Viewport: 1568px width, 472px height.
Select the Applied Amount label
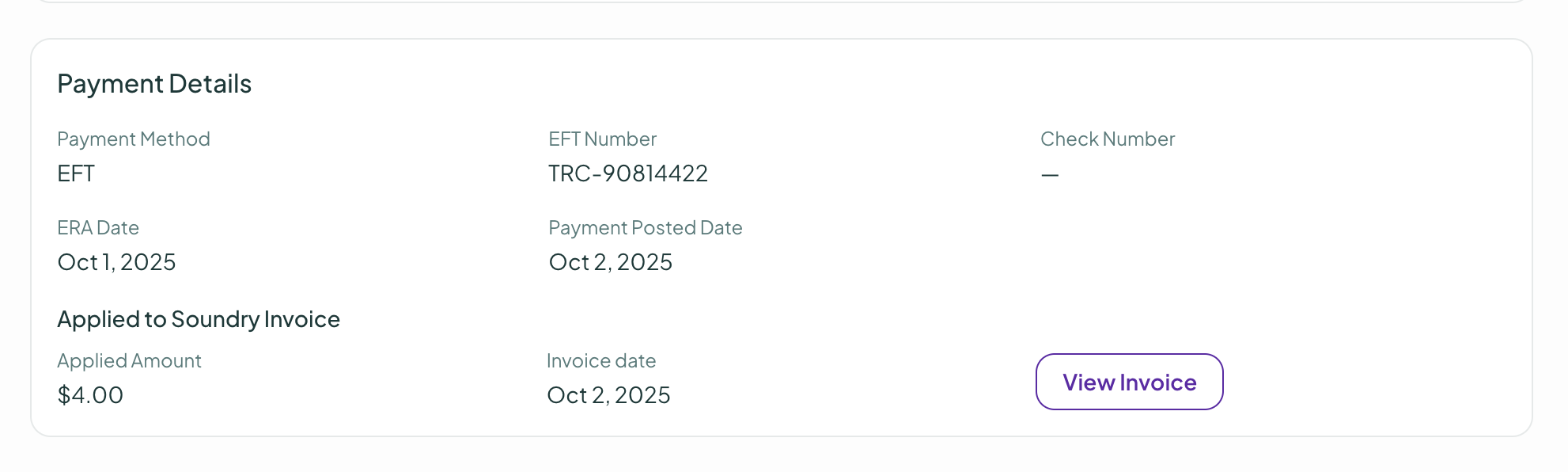click(129, 360)
